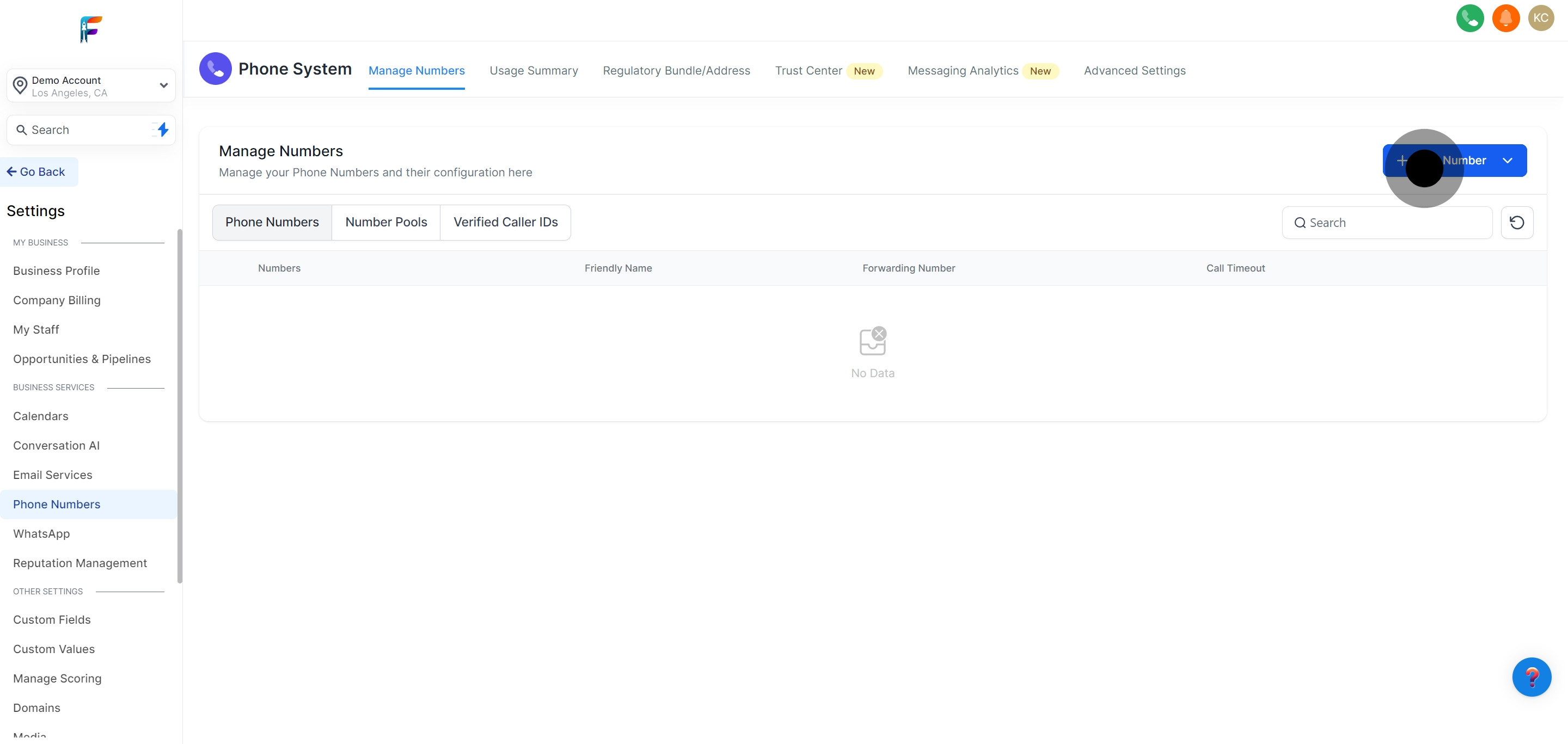This screenshot has height=744, width=1568.
Task: Open the Trust Center tab
Action: [808, 71]
